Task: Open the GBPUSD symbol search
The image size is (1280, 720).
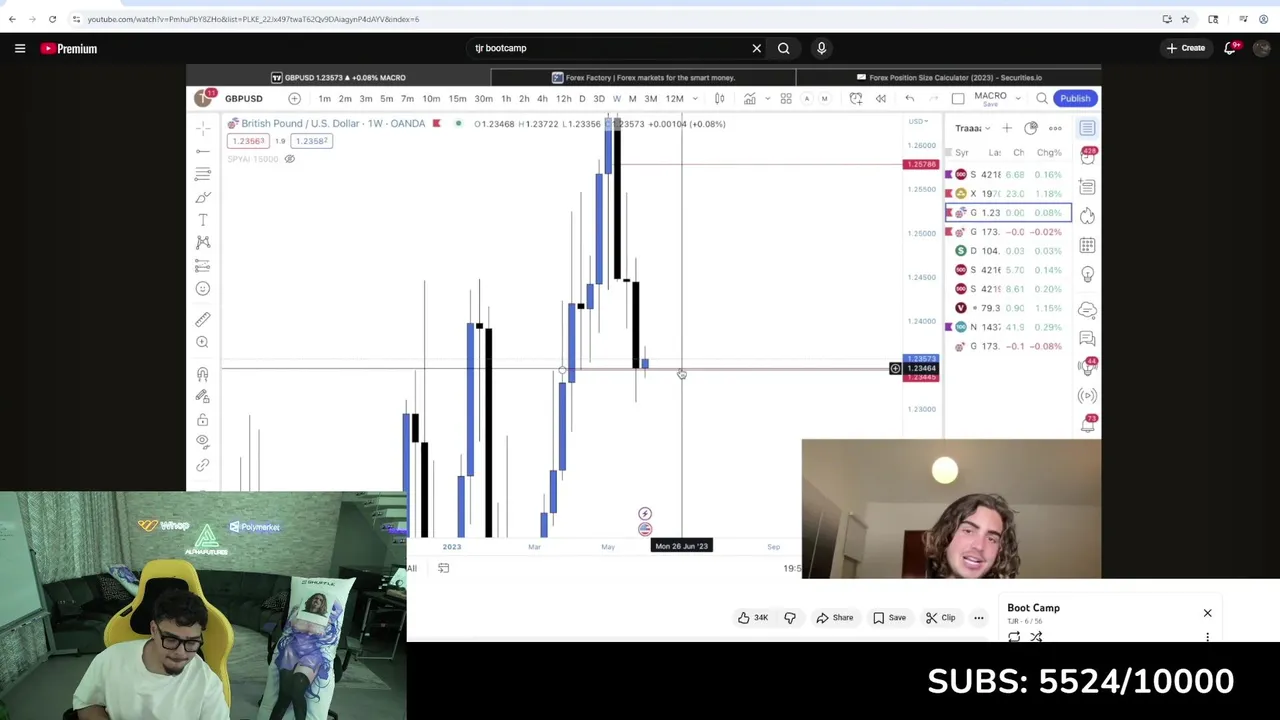Action: pyautogui.click(x=244, y=98)
